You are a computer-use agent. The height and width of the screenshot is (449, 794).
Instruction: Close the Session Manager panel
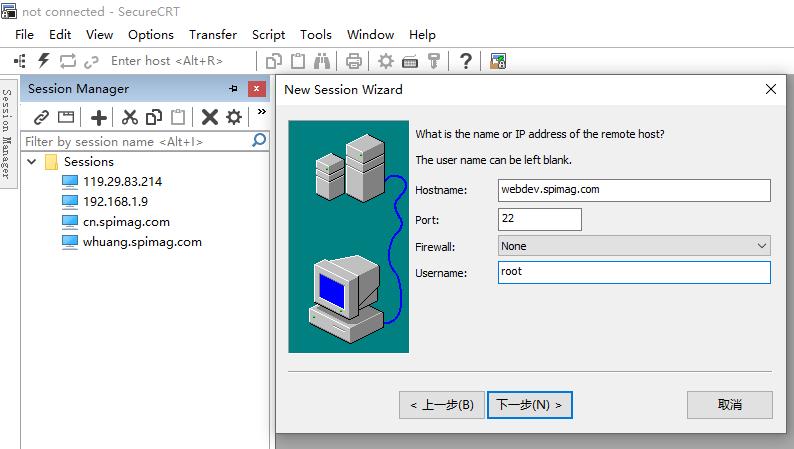point(257,89)
